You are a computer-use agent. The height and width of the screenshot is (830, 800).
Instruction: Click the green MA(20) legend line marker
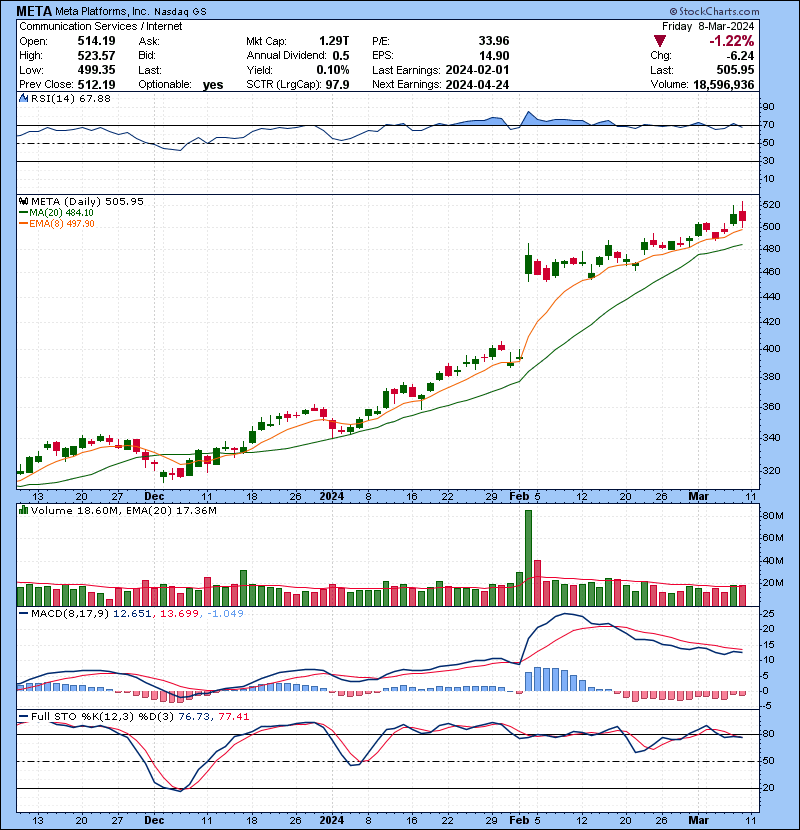[x=23, y=213]
